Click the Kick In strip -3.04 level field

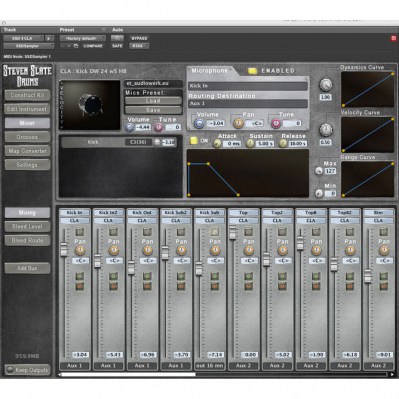pos(80,355)
